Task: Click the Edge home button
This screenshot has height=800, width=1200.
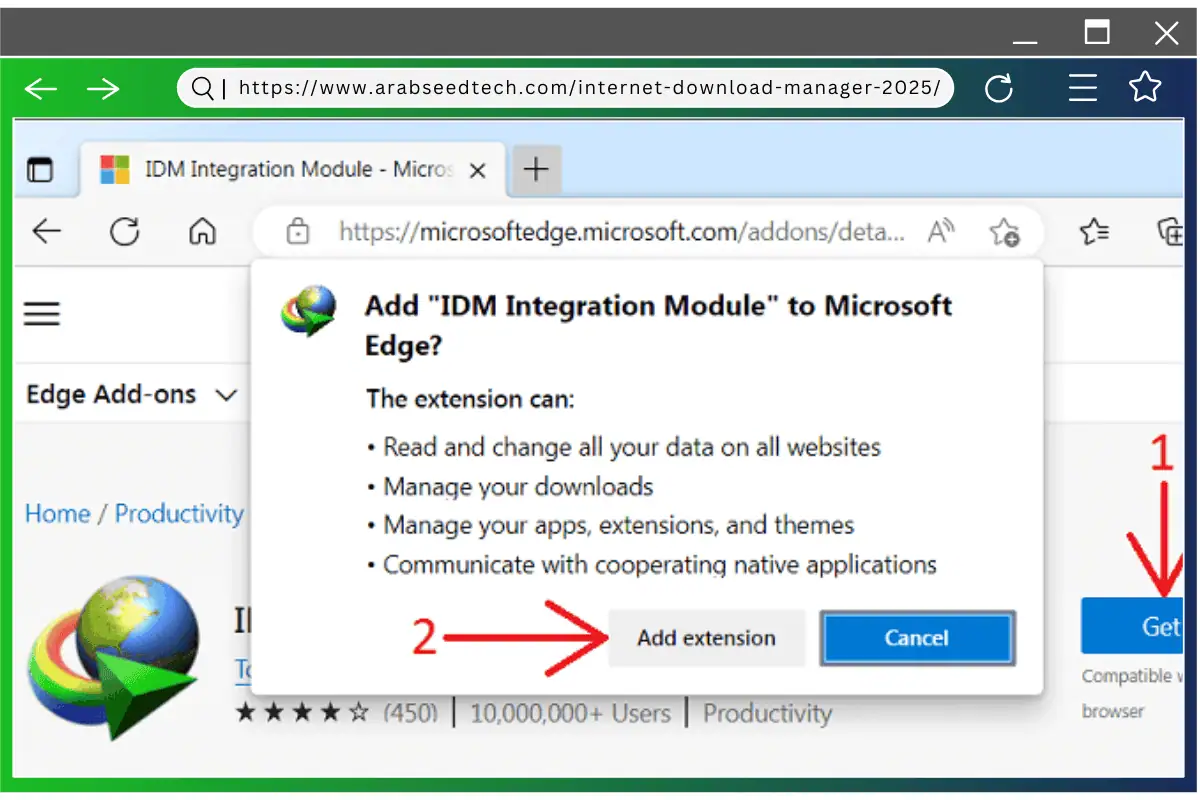Action: 202,232
